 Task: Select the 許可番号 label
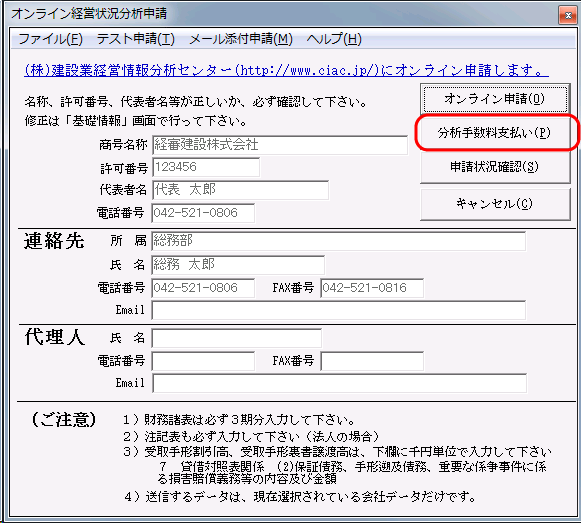(x=124, y=169)
